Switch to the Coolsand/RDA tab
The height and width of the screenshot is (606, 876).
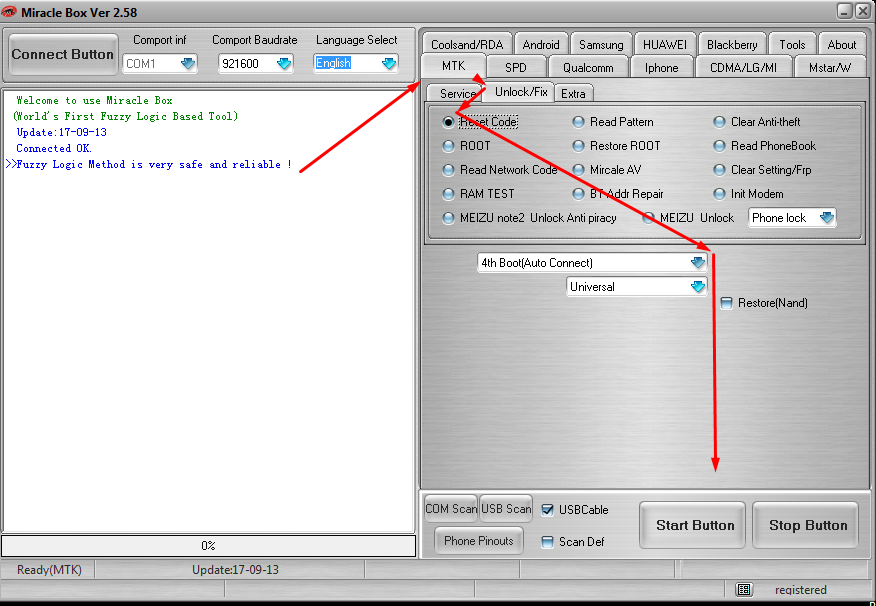pyautogui.click(x=467, y=44)
